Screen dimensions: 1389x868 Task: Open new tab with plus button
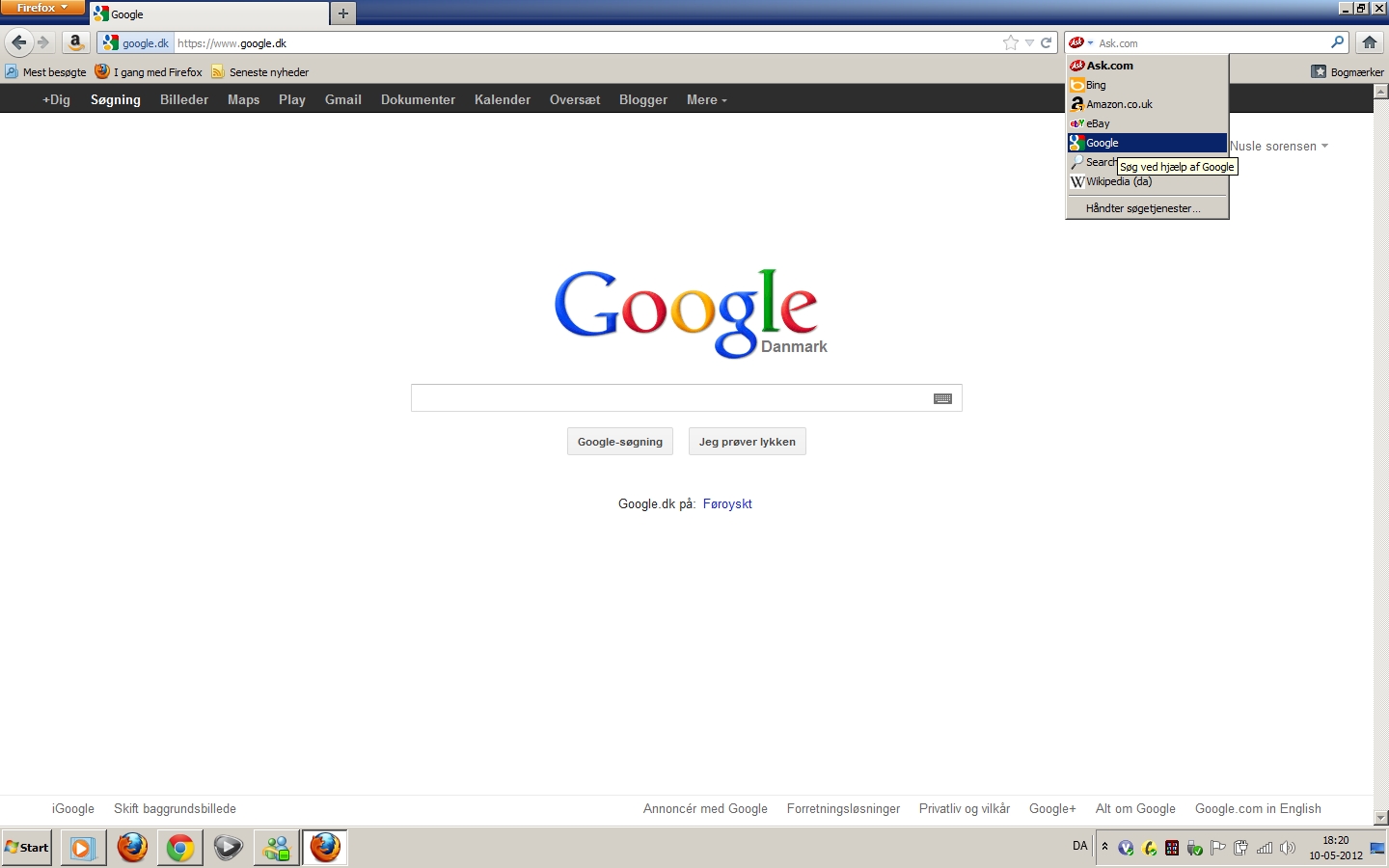coord(343,14)
